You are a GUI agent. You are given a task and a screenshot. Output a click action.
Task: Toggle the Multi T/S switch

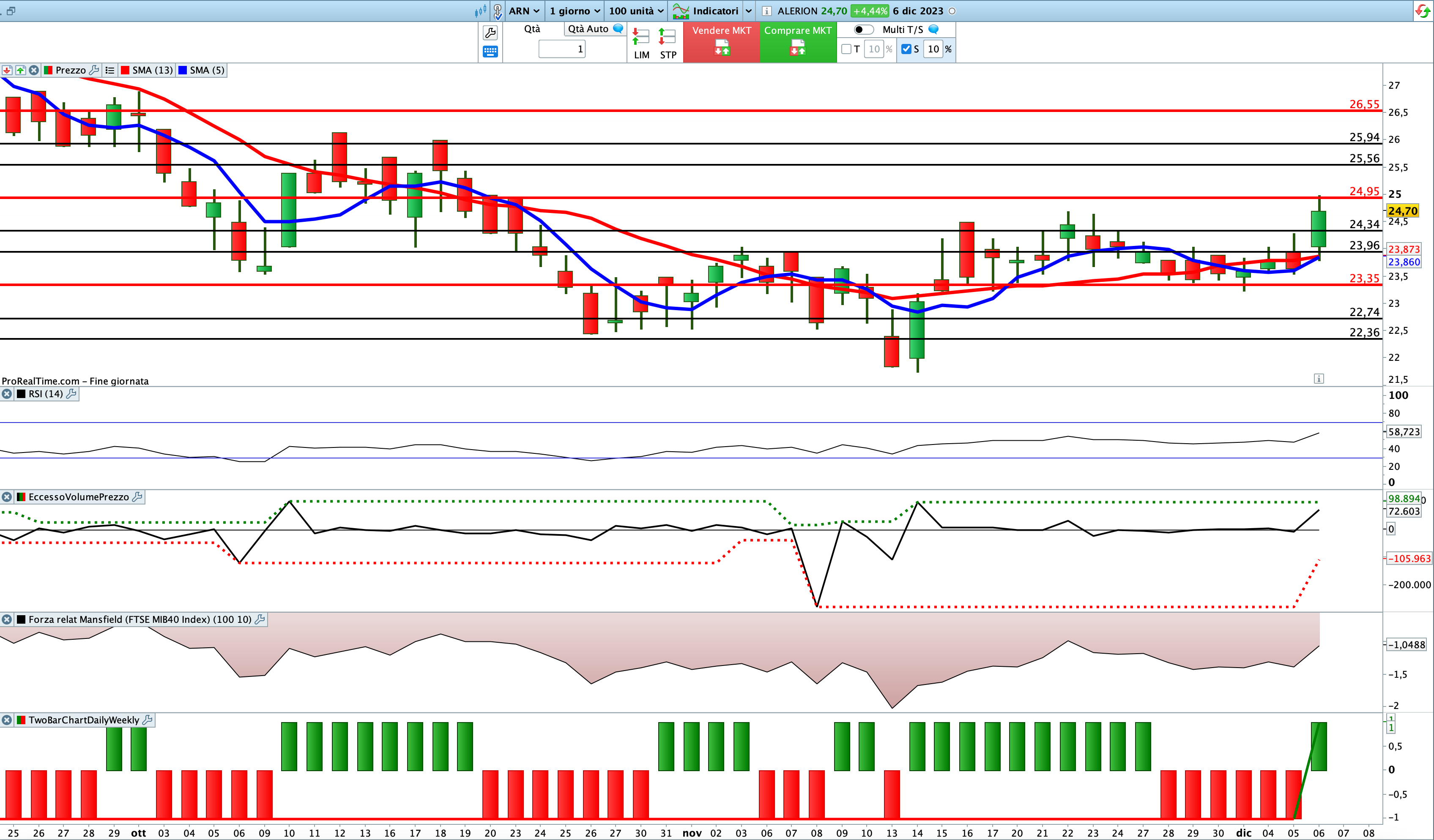click(863, 30)
